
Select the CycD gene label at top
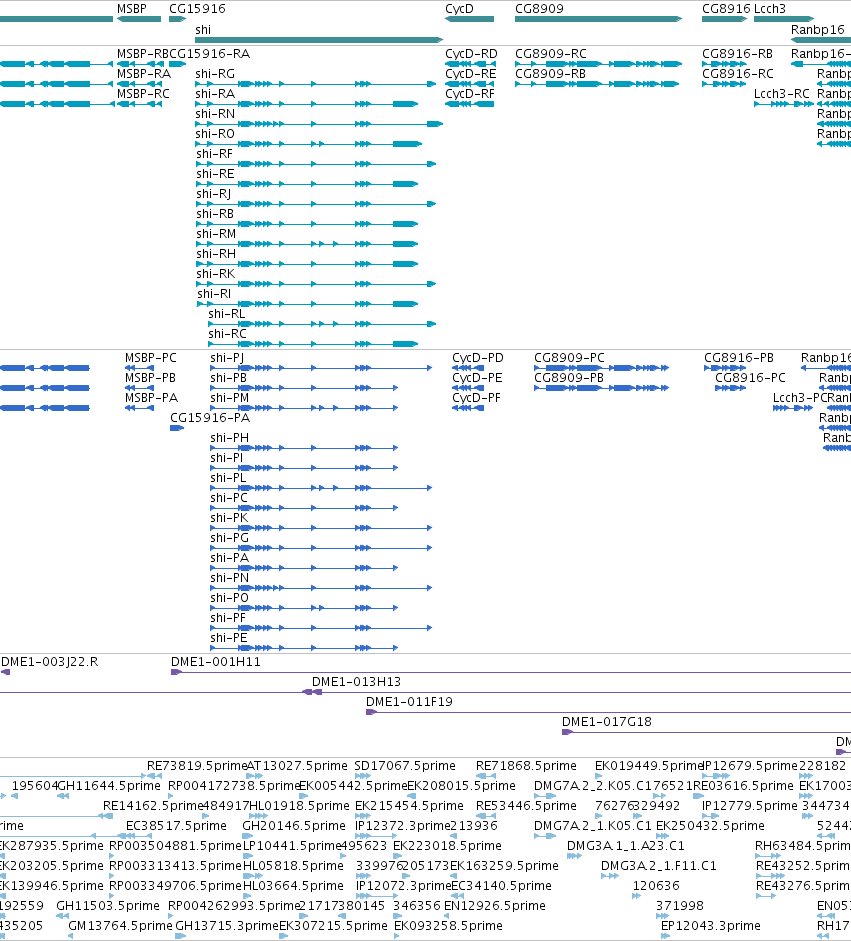coord(459,9)
